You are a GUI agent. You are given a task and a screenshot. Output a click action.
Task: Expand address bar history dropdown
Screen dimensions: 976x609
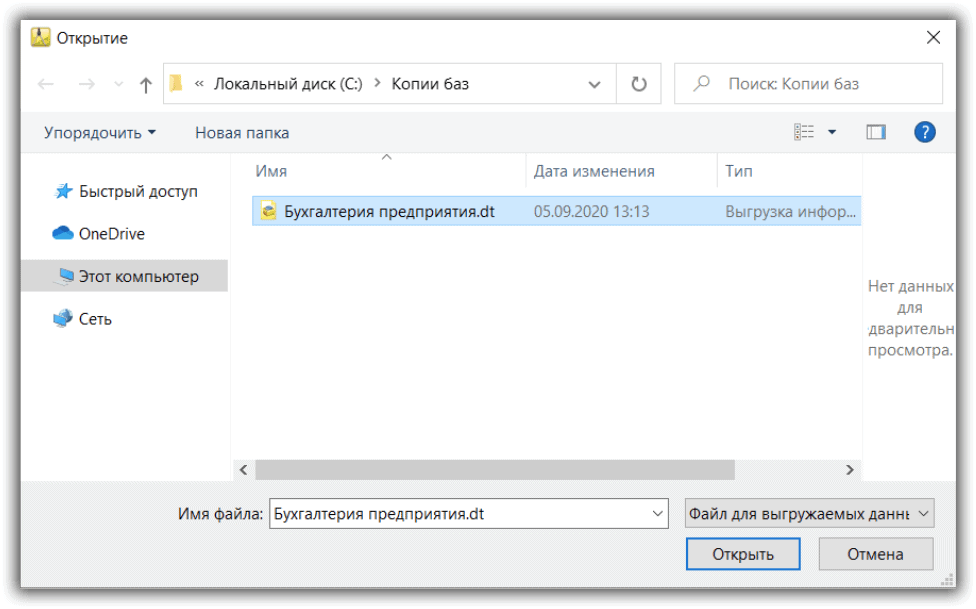tap(594, 85)
